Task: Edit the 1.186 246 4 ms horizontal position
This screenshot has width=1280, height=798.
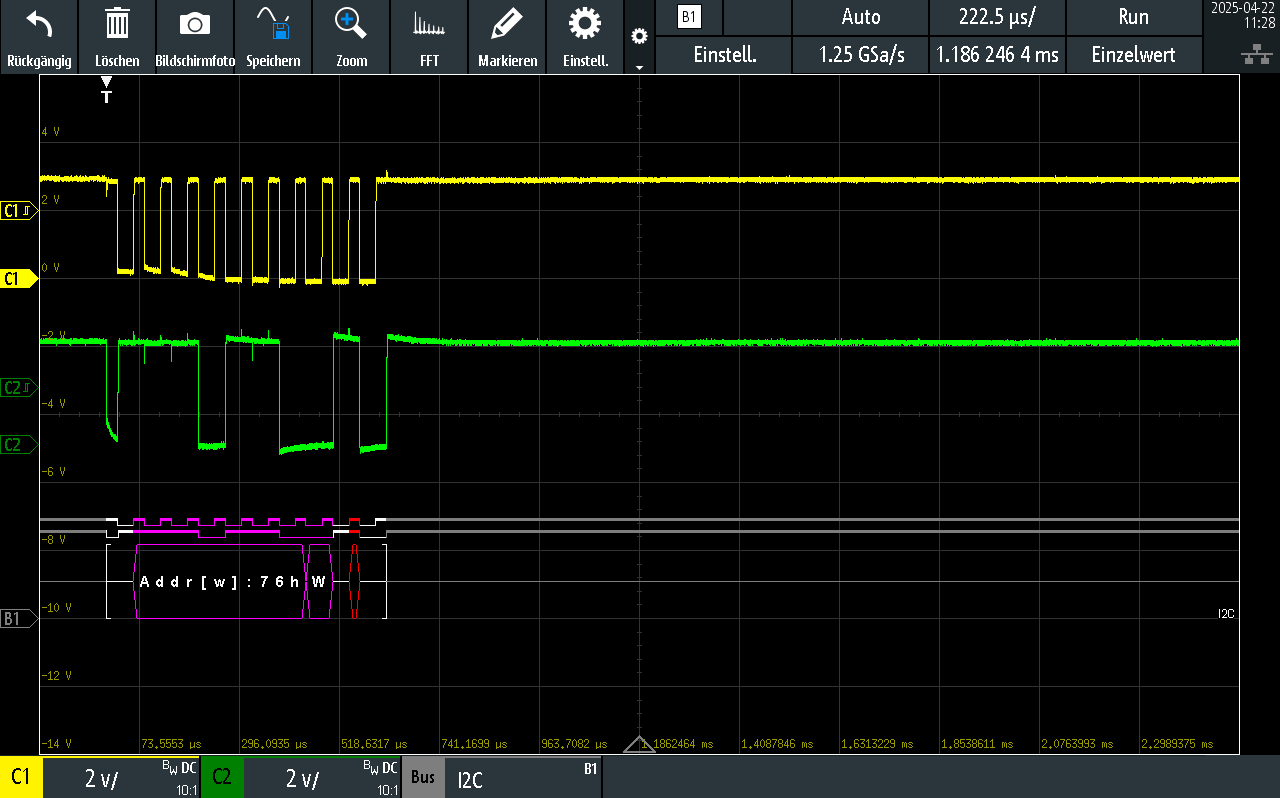Action: tap(997, 55)
